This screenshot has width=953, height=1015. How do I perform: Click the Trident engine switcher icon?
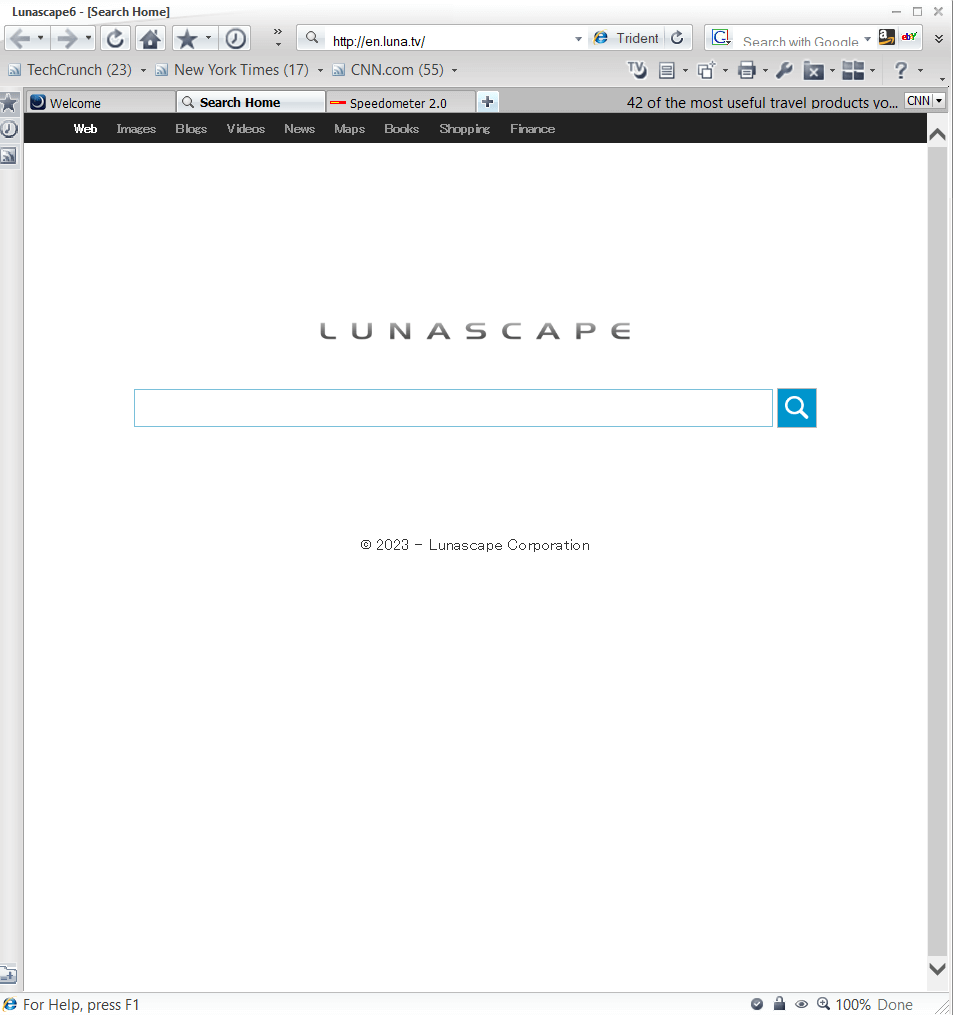[x=601, y=38]
